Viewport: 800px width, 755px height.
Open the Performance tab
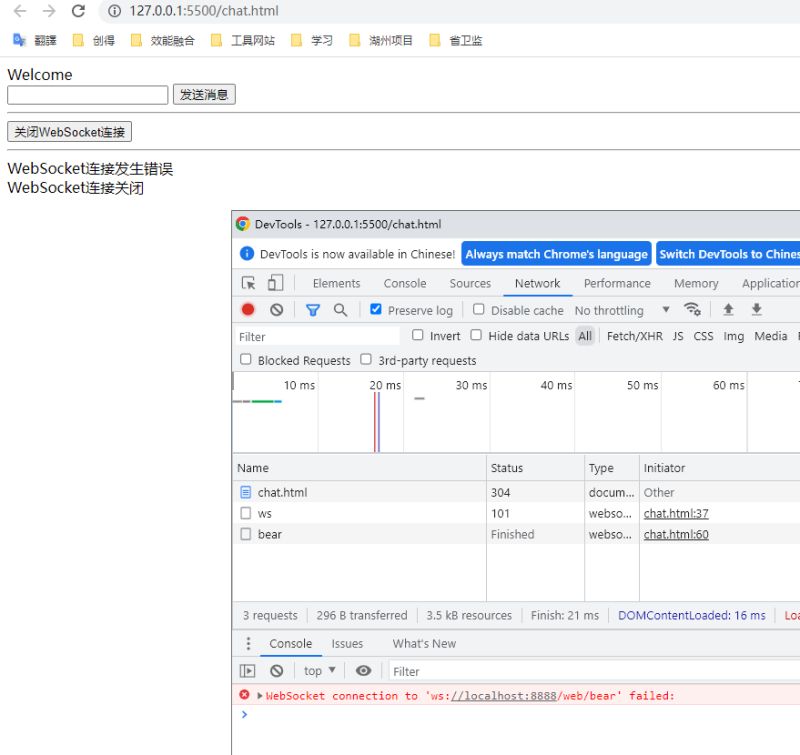pyautogui.click(x=617, y=283)
